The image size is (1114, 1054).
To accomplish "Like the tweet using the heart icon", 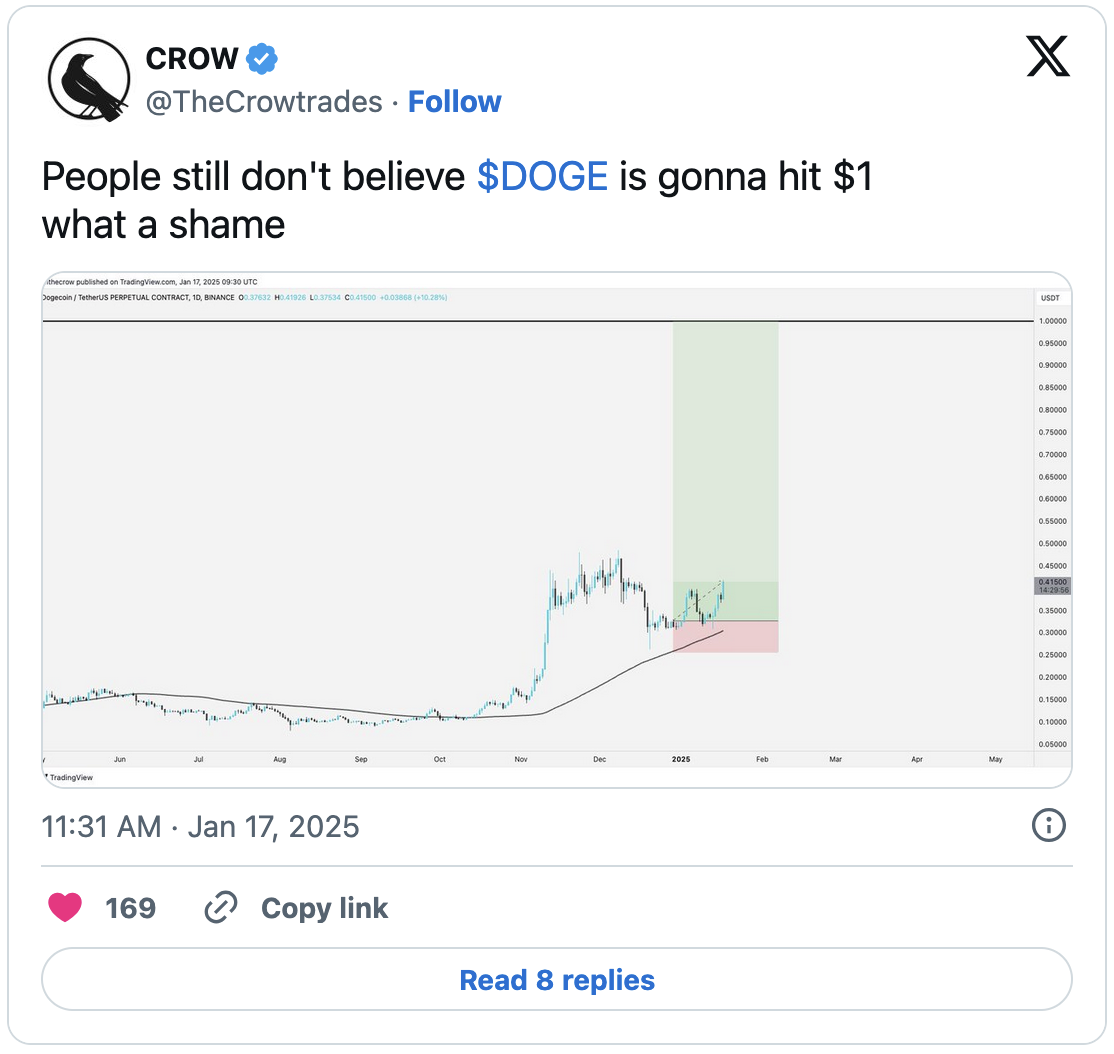I will [x=66, y=907].
